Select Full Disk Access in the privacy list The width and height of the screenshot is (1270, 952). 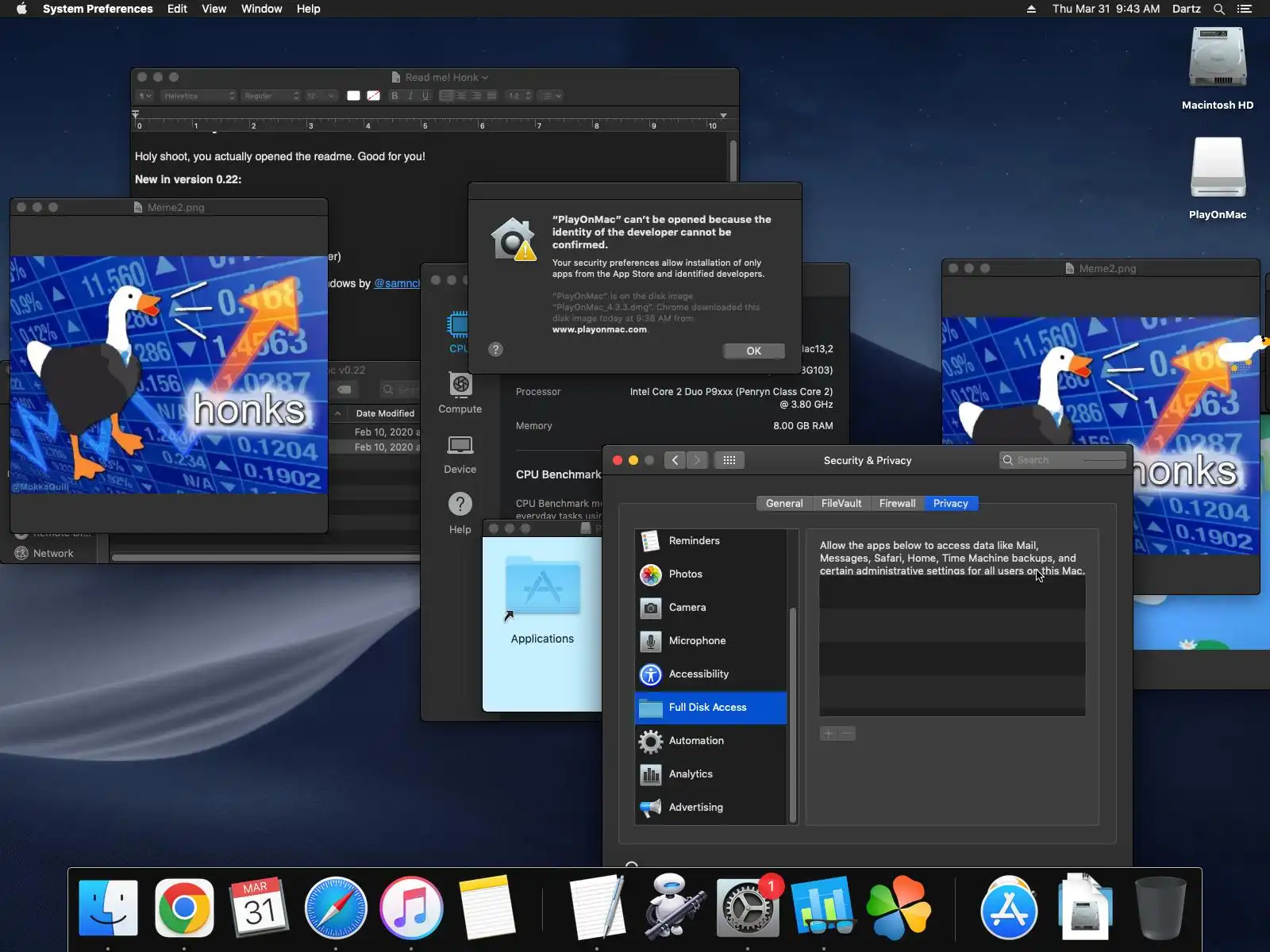(x=711, y=707)
